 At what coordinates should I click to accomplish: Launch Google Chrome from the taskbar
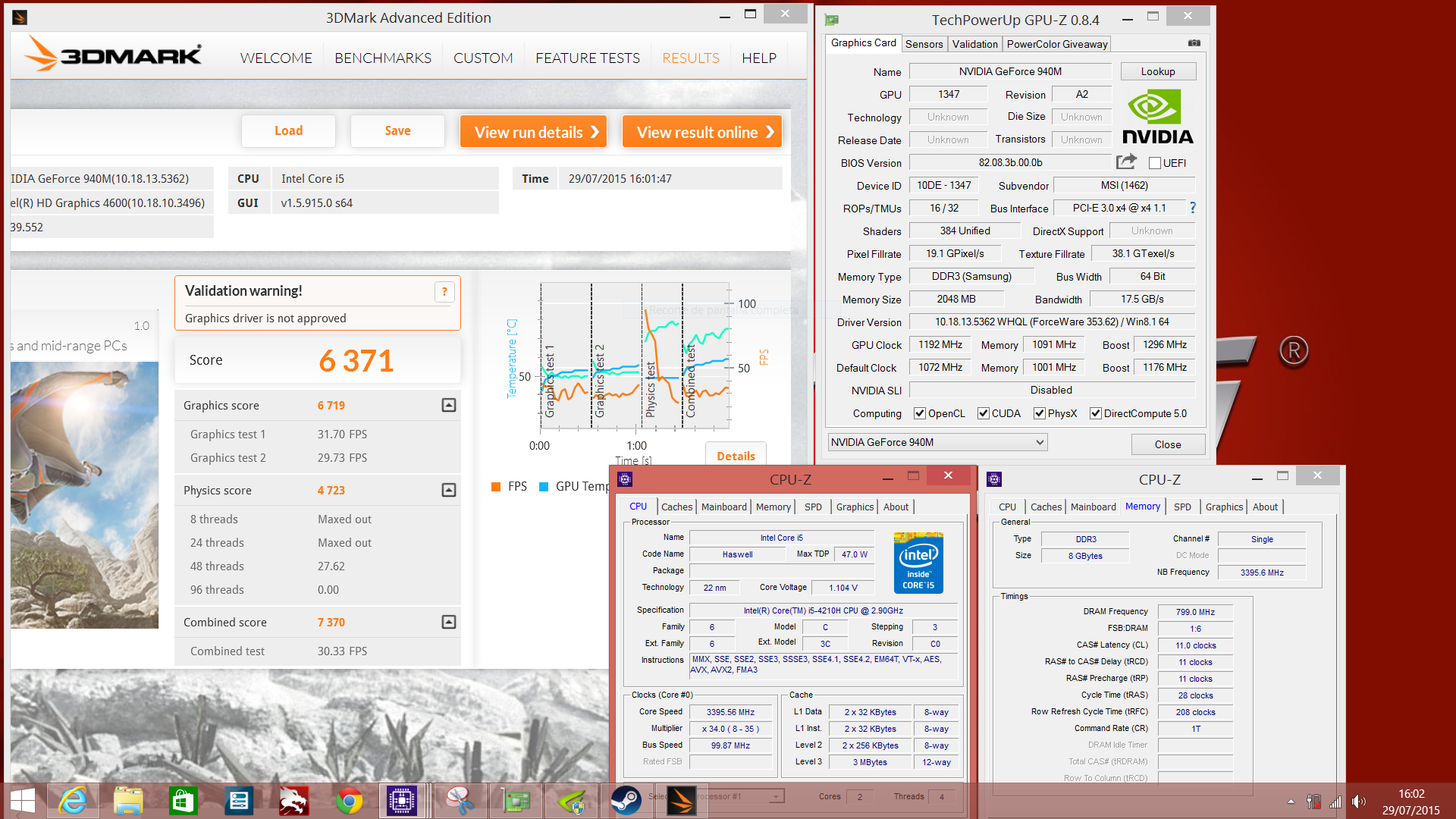click(x=349, y=801)
